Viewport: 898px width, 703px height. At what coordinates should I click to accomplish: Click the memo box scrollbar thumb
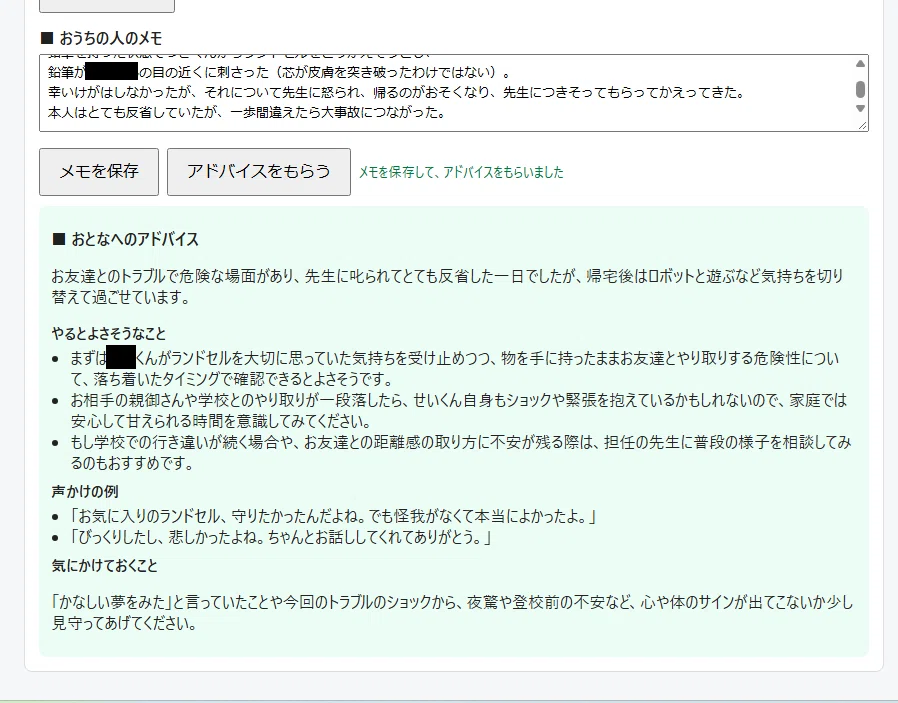point(860,89)
